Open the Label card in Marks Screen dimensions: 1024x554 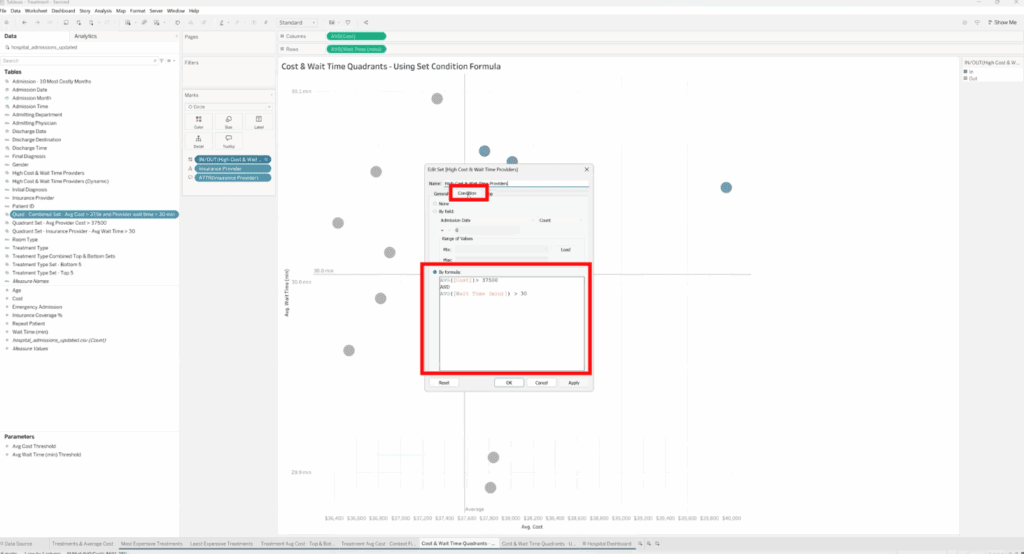pos(259,122)
